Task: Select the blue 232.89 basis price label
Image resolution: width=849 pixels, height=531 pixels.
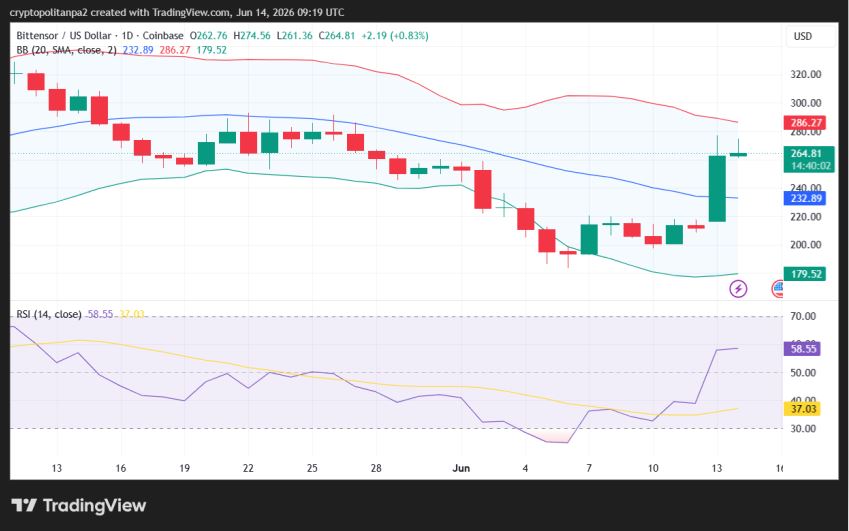Action: click(806, 198)
